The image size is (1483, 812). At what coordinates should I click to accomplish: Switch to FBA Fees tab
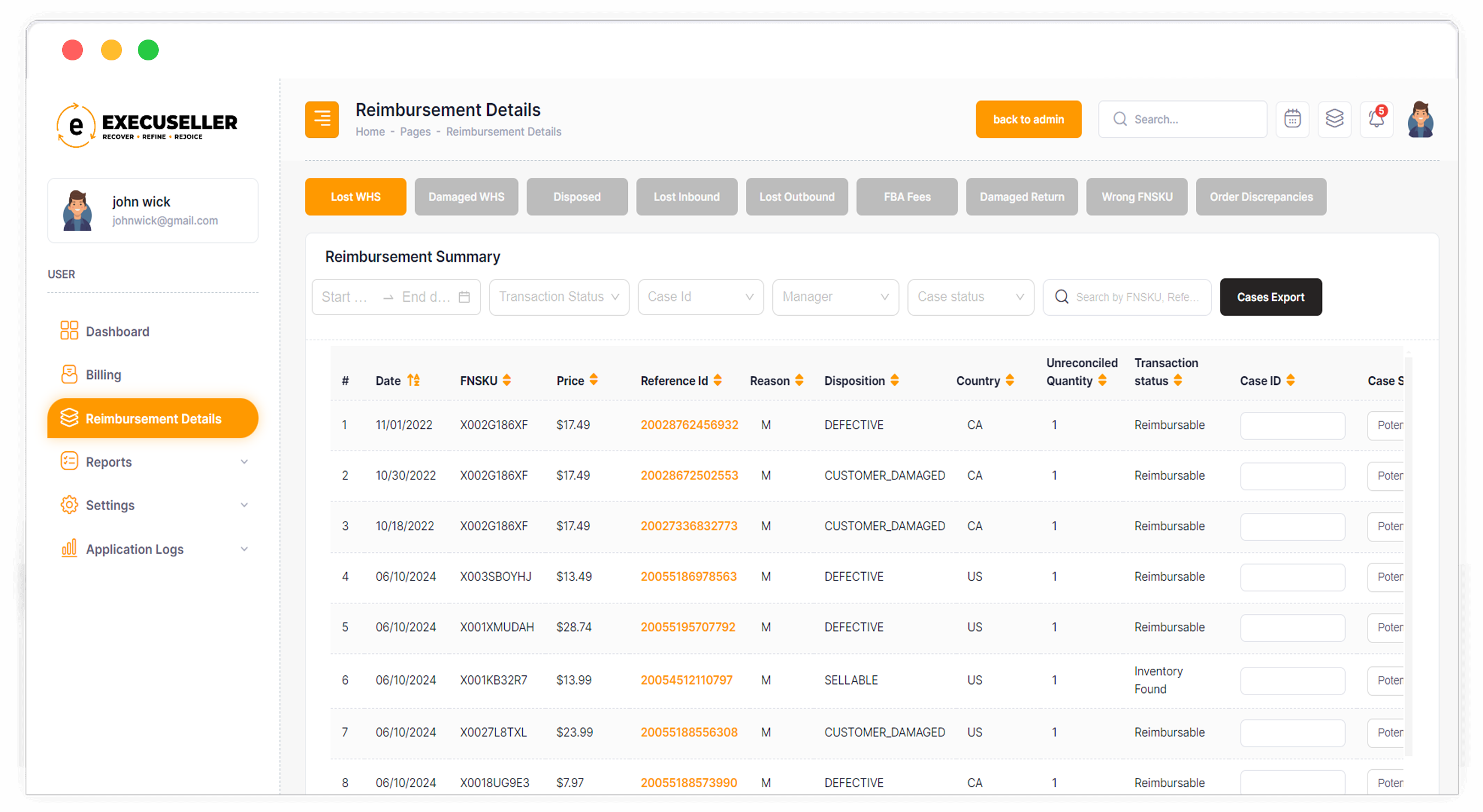tap(906, 197)
